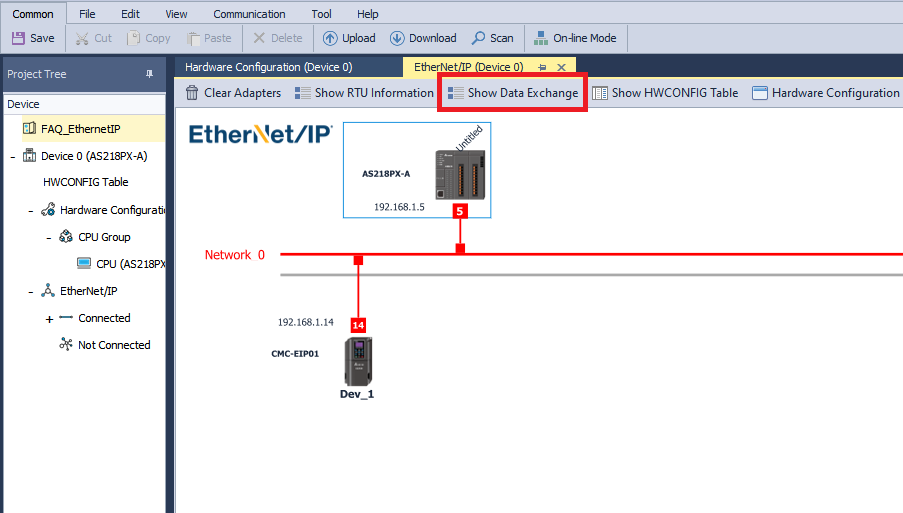903x513 pixels.
Task: Show RTU Information
Action: [364, 93]
